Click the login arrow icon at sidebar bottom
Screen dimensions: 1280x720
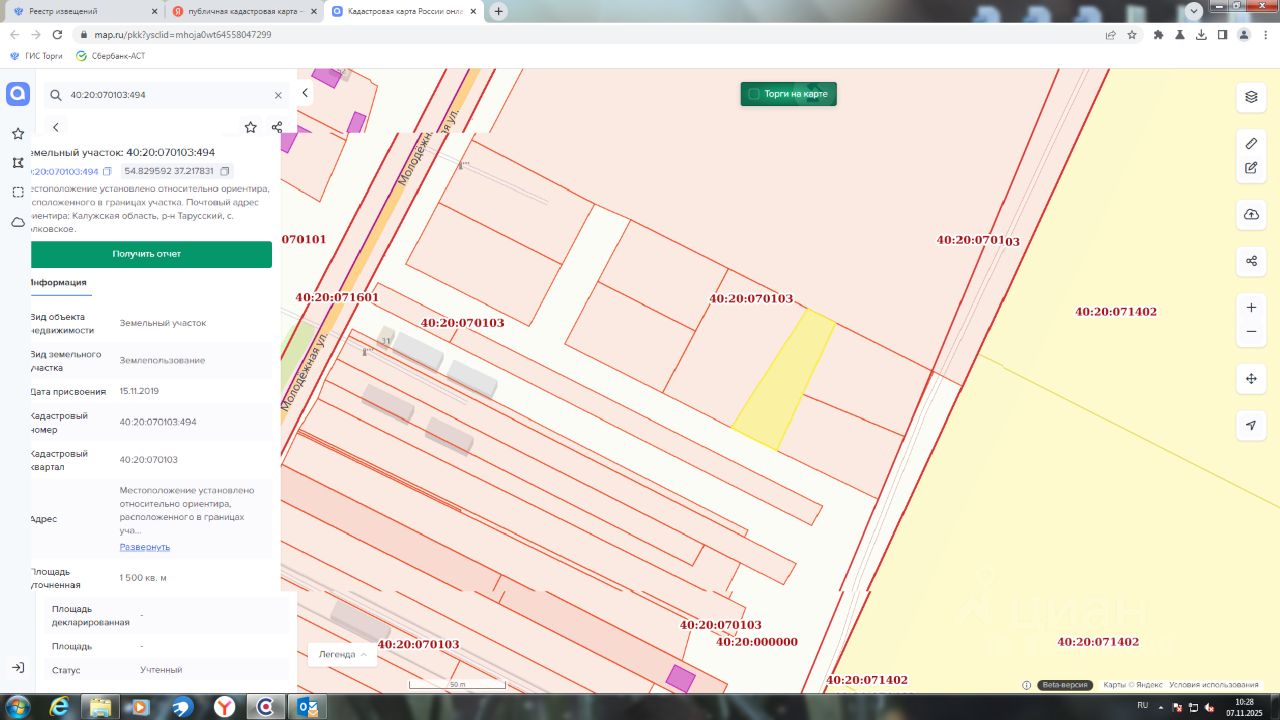point(18,667)
